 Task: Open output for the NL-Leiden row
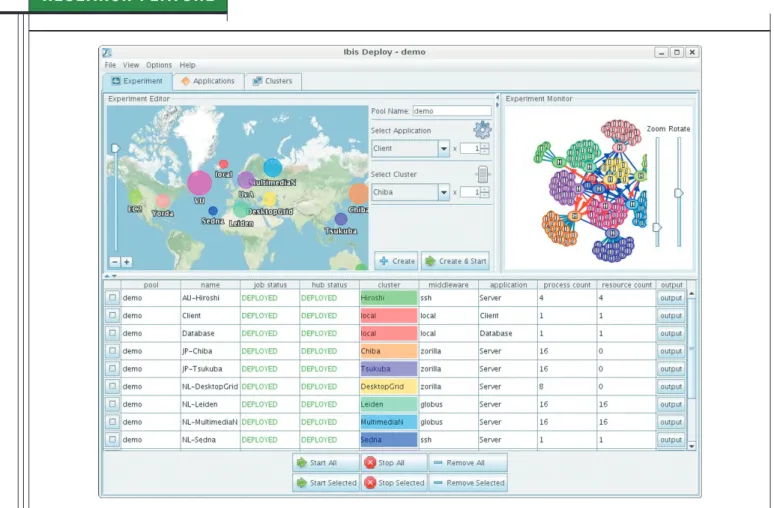(671, 404)
